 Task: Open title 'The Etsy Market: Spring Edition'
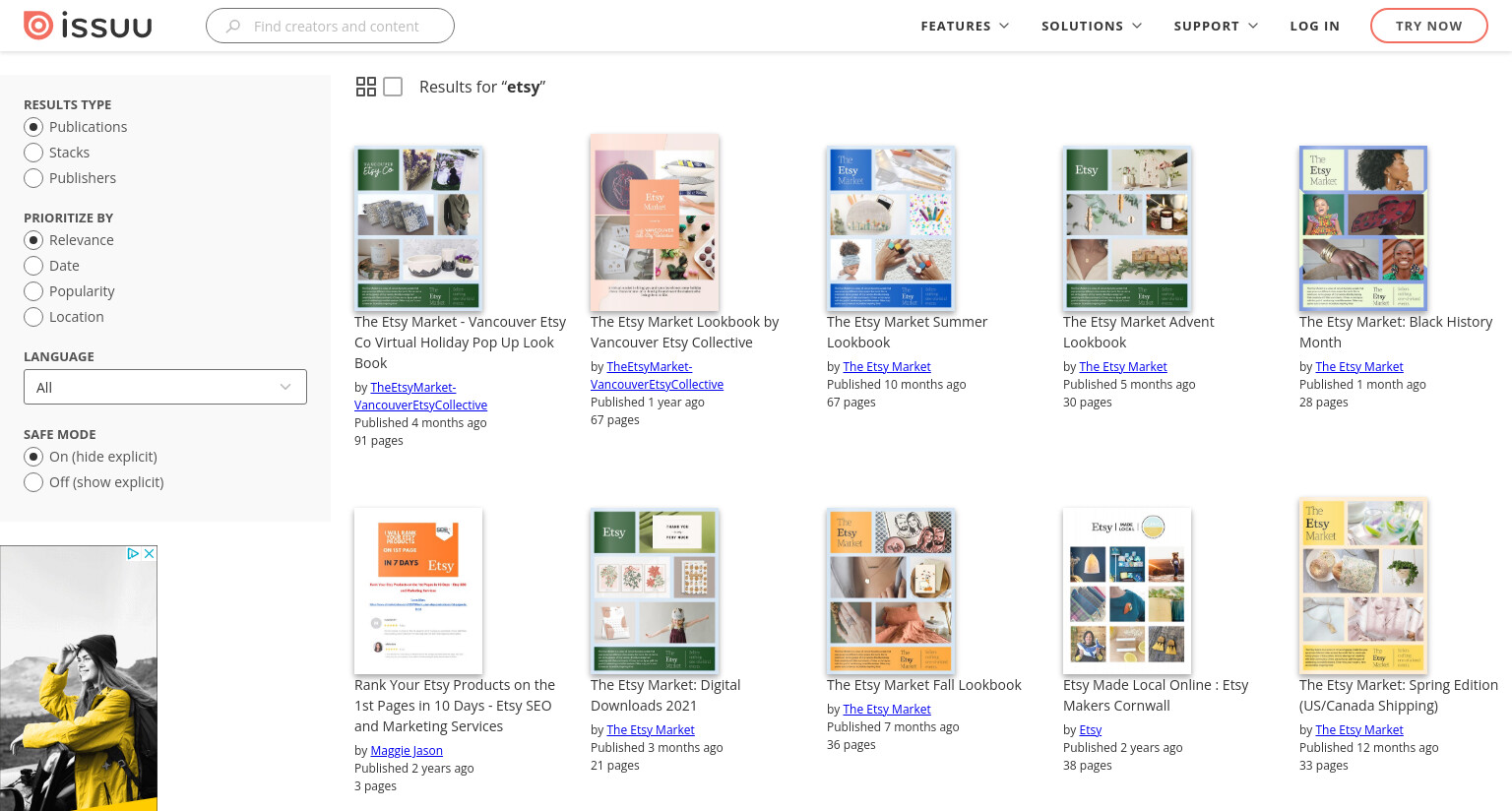click(1399, 695)
